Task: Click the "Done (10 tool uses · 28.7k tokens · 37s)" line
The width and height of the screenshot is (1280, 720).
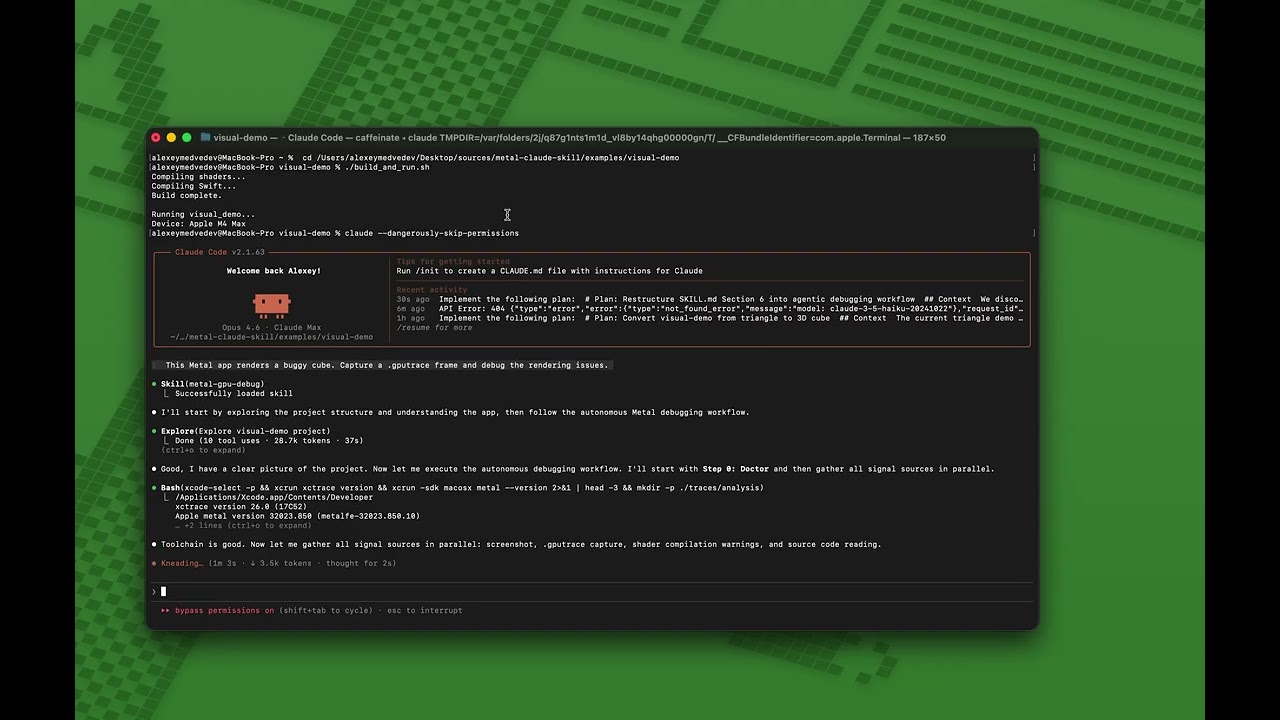Action: click(x=269, y=441)
